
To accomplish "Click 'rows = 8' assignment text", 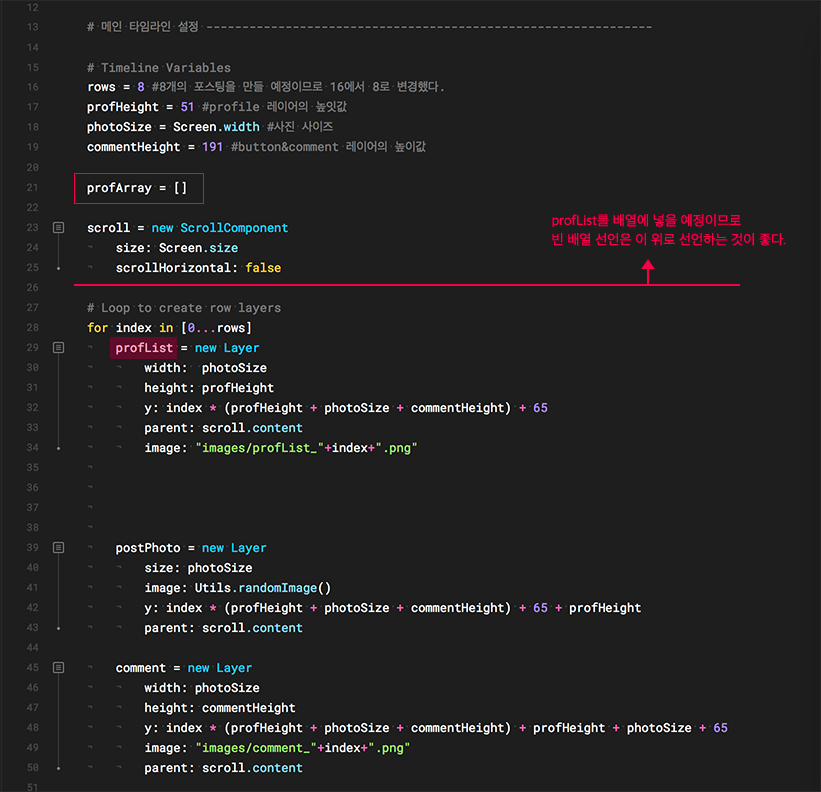I will tap(116, 87).
